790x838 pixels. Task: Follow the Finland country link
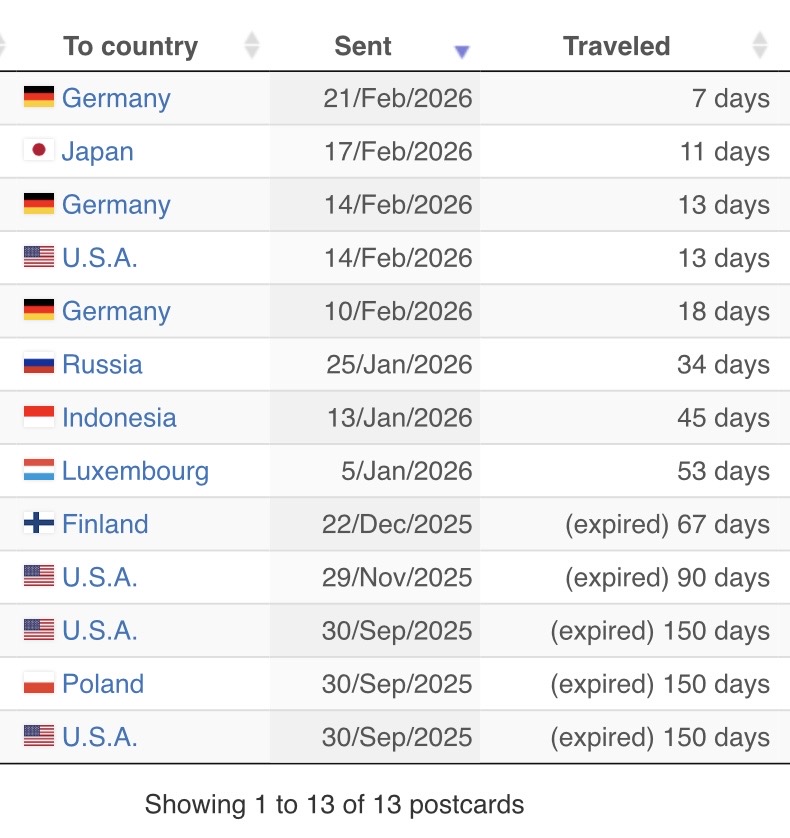coord(105,524)
